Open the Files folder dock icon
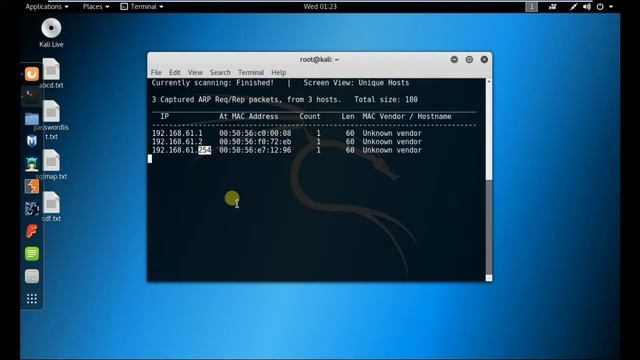This screenshot has width=640, height=360. (32, 119)
